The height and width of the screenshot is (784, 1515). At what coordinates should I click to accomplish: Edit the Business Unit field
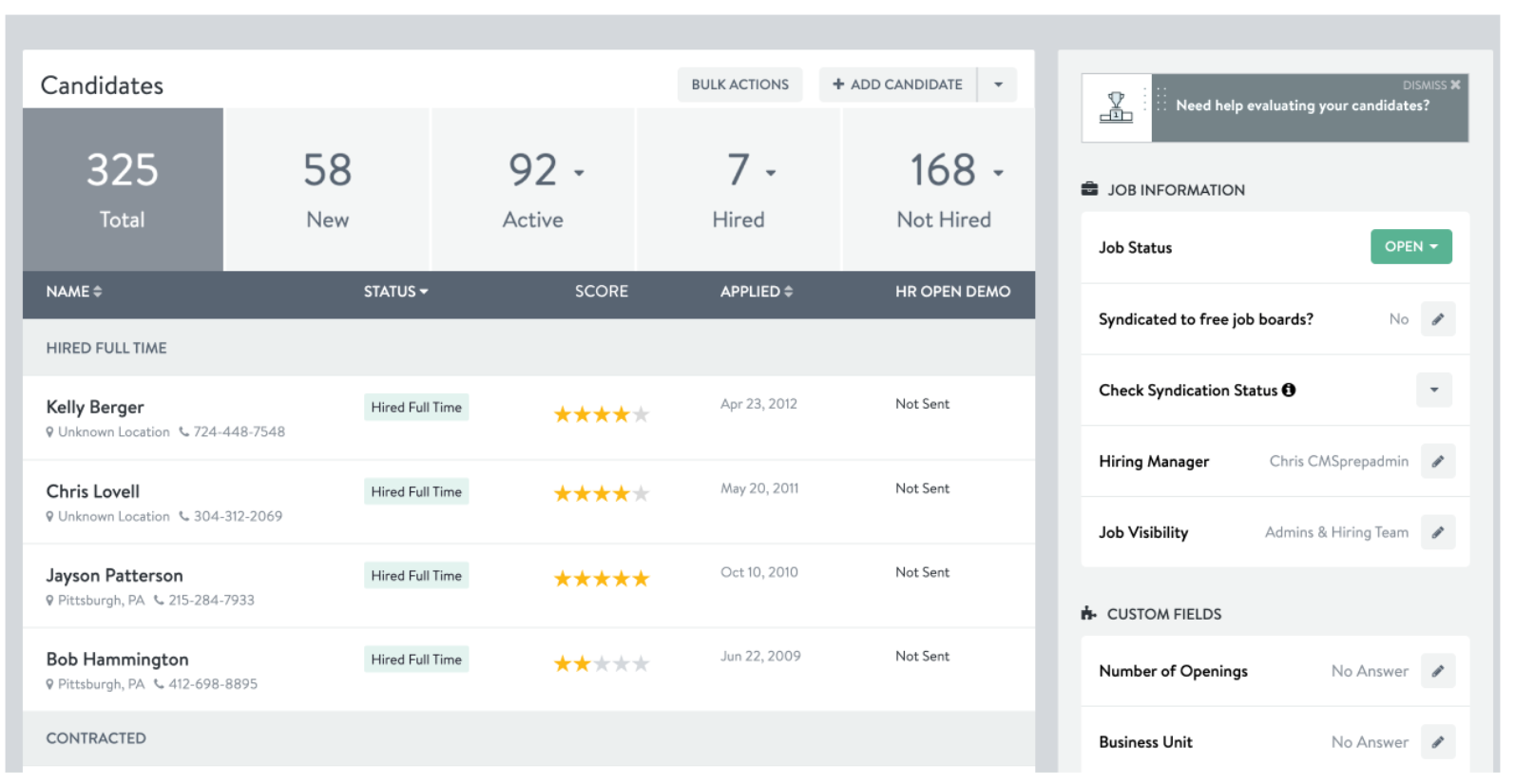[1438, 742]
